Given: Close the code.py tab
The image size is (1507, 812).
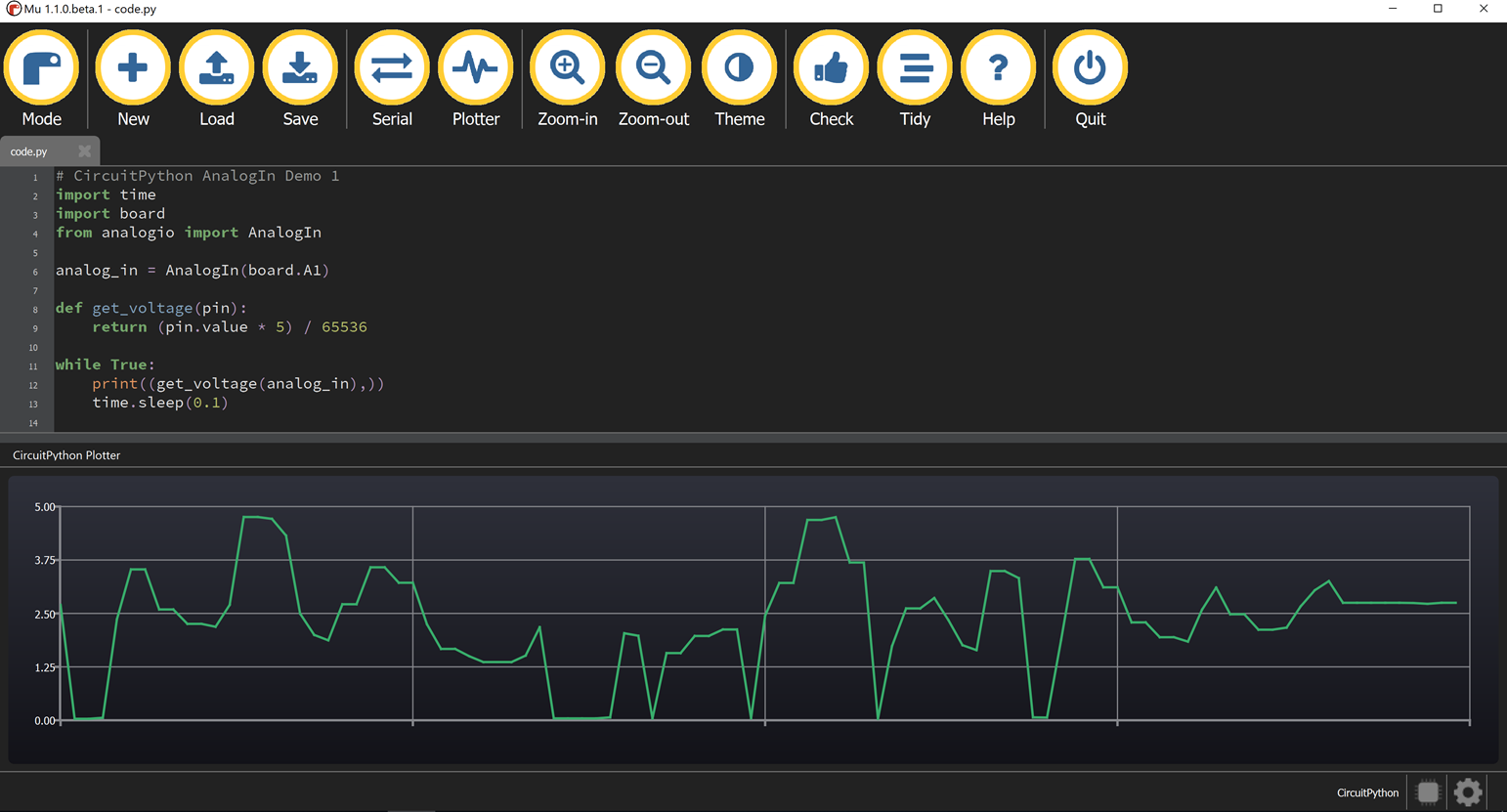Looking at the screenshot, I should 85,151.
